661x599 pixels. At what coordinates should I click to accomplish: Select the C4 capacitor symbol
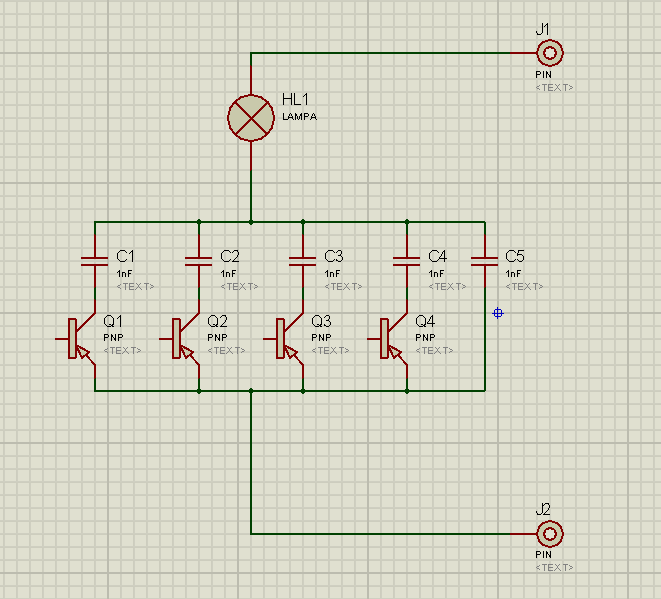(x=407, y=260)
